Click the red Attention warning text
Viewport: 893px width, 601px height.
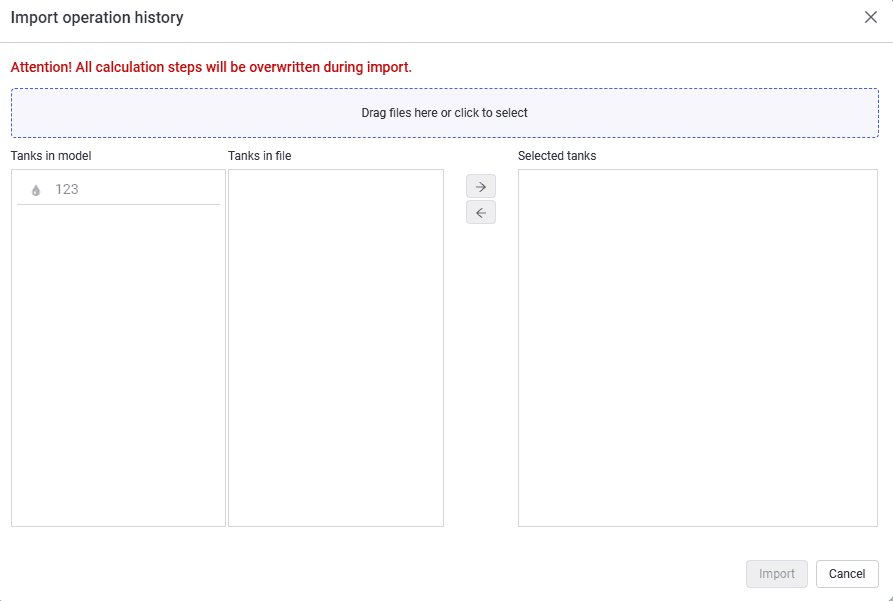[211, 67]
